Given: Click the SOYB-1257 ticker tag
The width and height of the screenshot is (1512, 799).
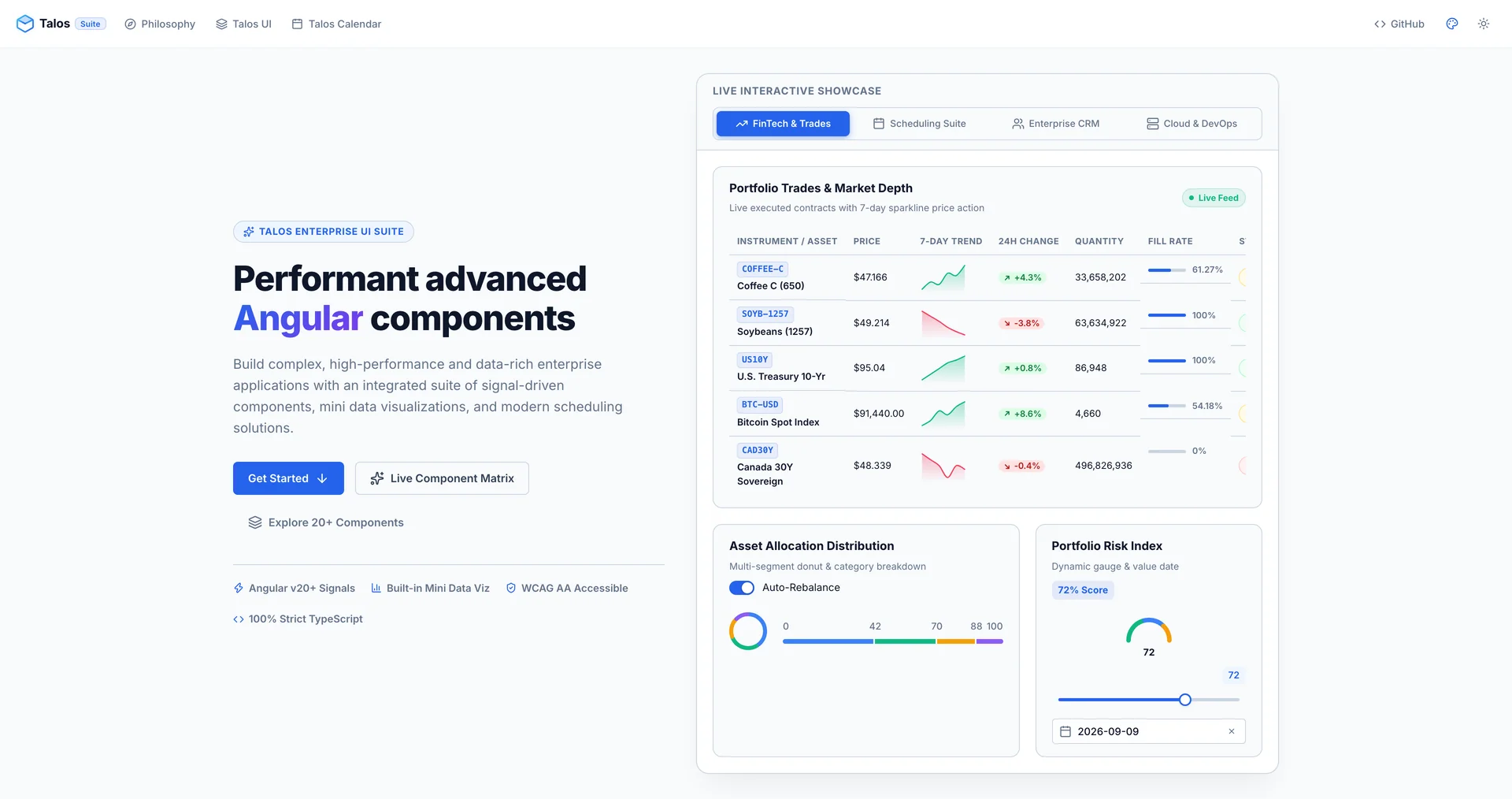Looking at the screenshot, I should coord(765,314).
